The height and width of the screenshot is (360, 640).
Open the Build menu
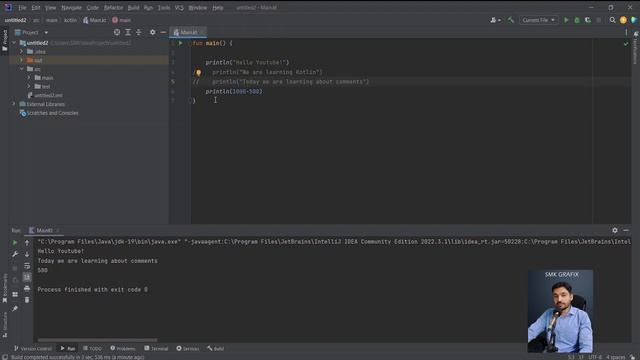pos(133,7)
